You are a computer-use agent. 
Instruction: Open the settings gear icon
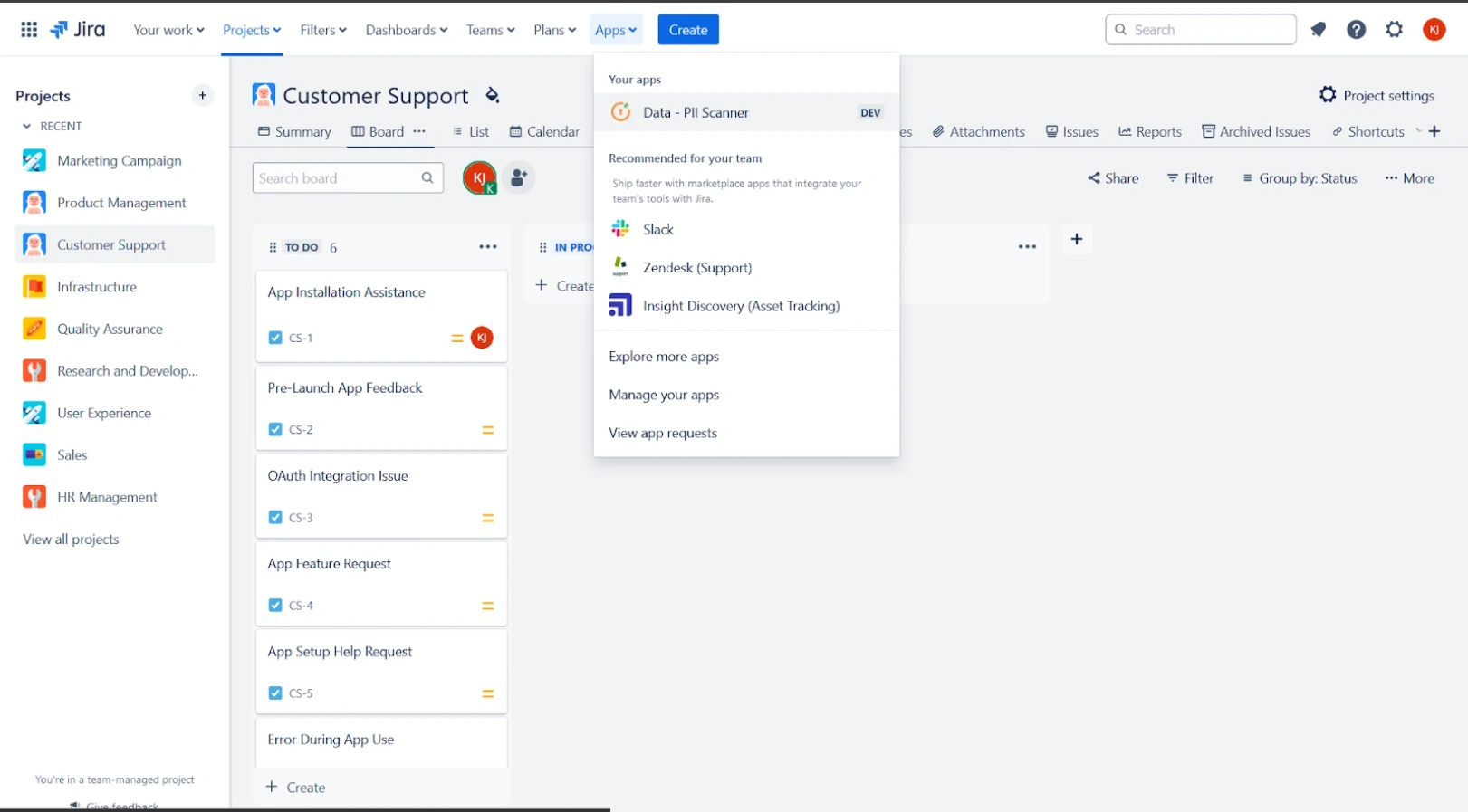click(x=1394, y=30)
